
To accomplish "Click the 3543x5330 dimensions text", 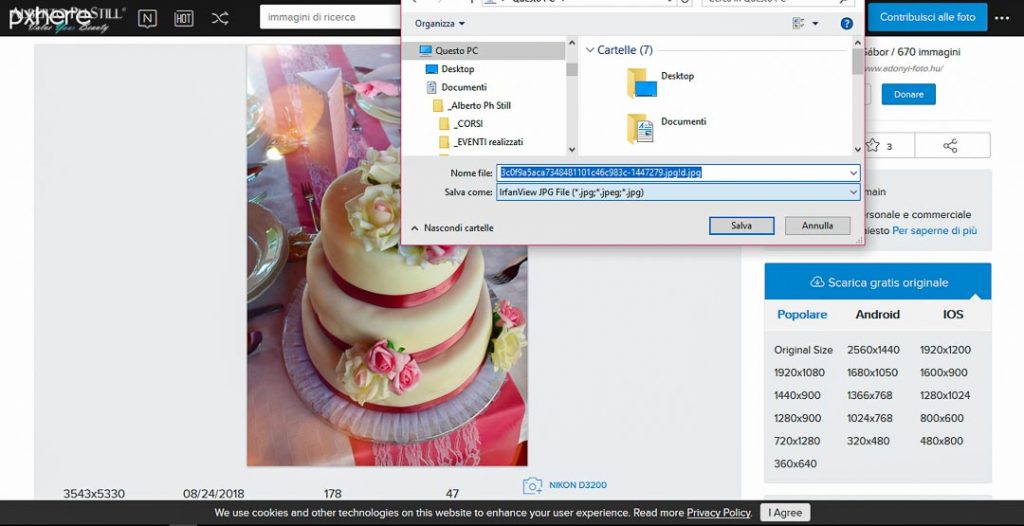I will coord(93,494).
